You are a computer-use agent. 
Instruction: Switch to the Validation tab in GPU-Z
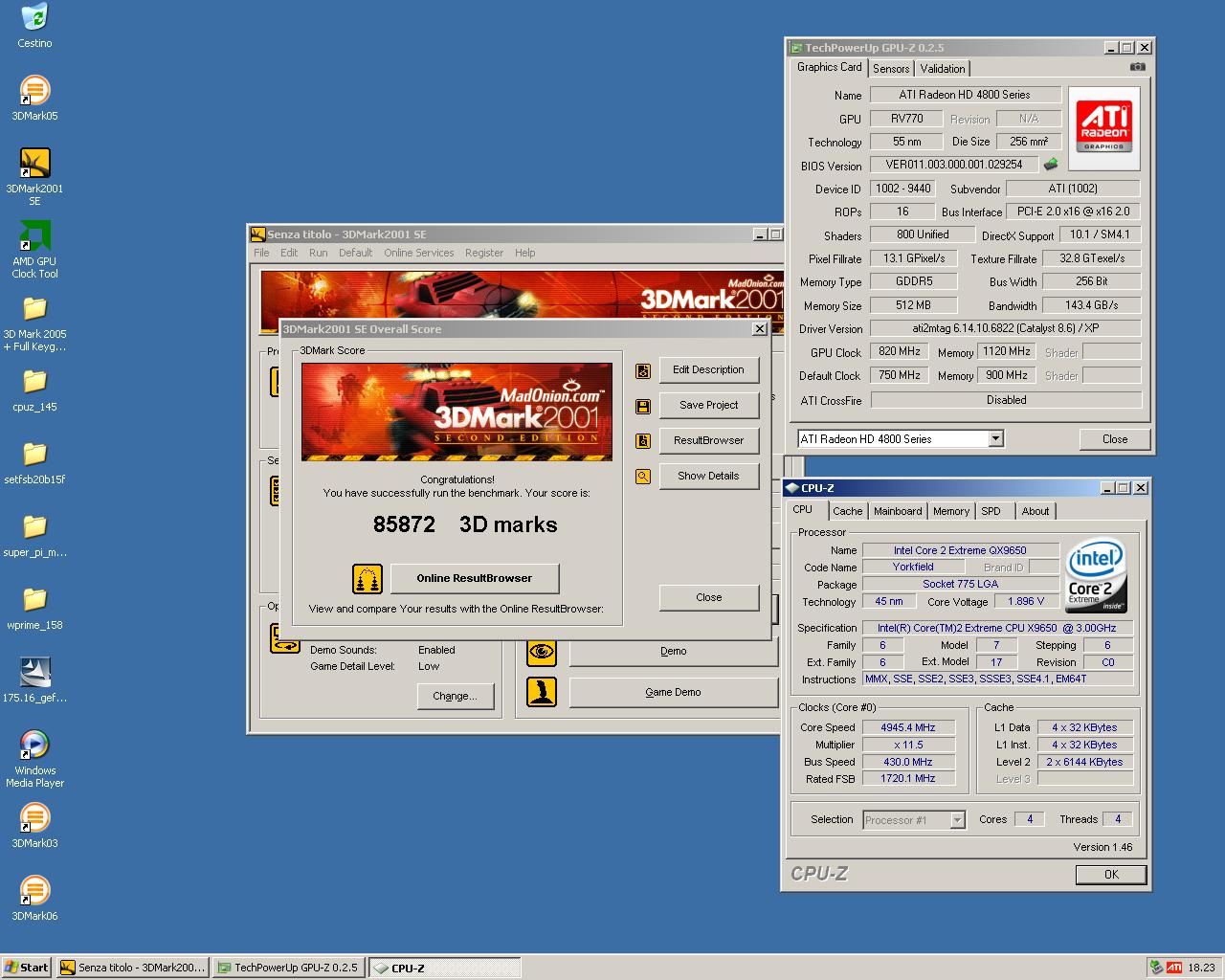[943, 69]
